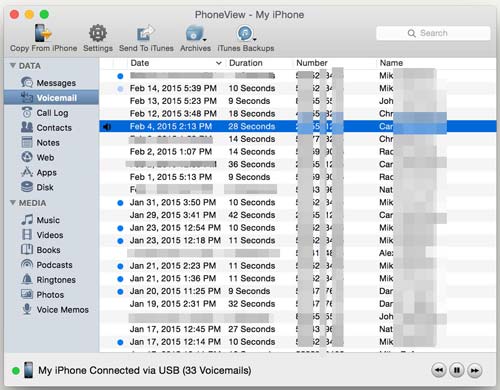Click the 42 Seconds duration cell

252,215
